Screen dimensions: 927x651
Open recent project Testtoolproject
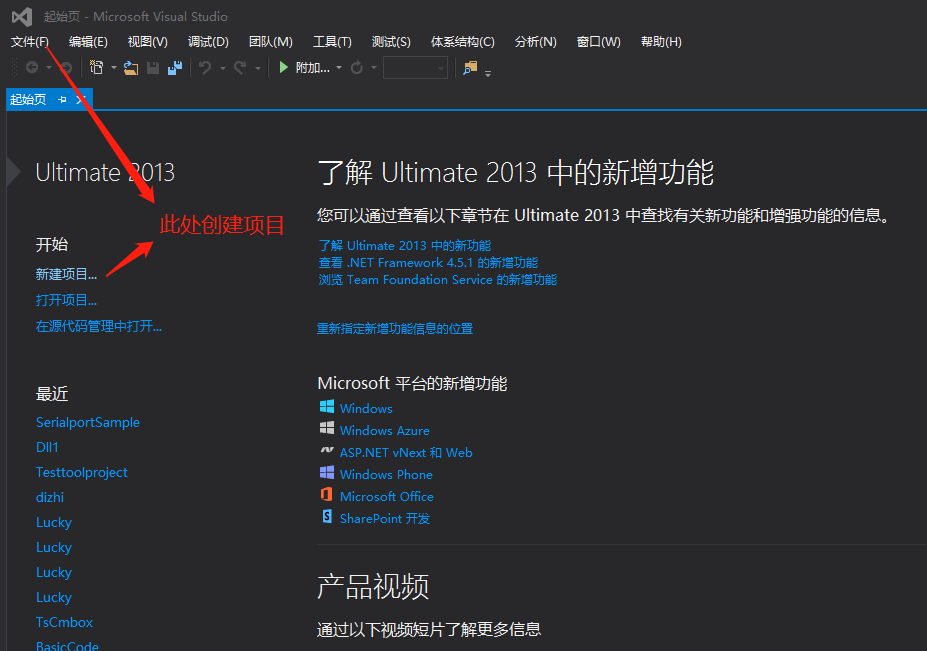[x=82, y=472]
